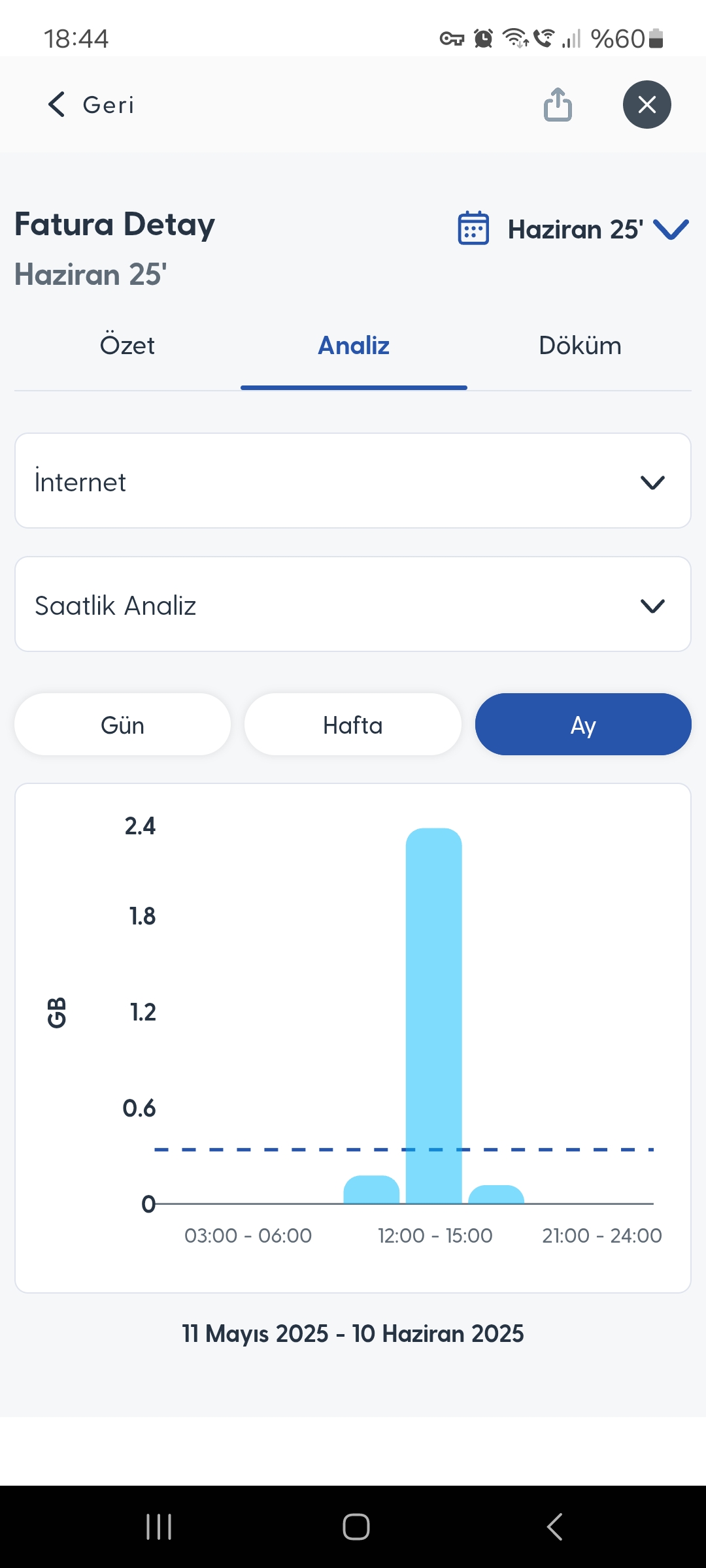Viewport: 706px width, 1568px height.
Task: Select the Analiz tab
Action: click(354, 346)
